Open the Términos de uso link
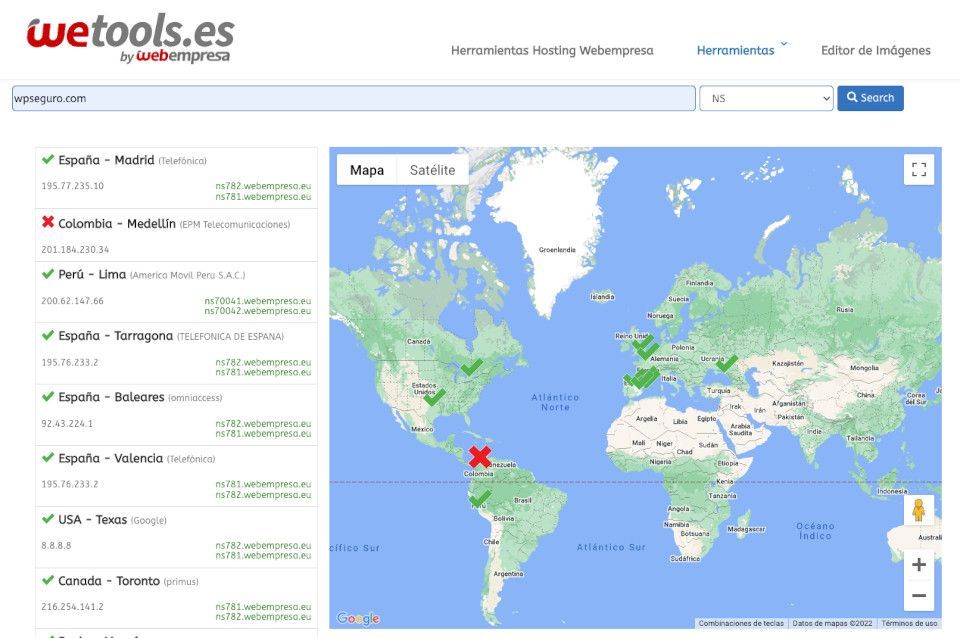Image resolution: width=960 pixels, height=638 pixels. tap(909, 623)
